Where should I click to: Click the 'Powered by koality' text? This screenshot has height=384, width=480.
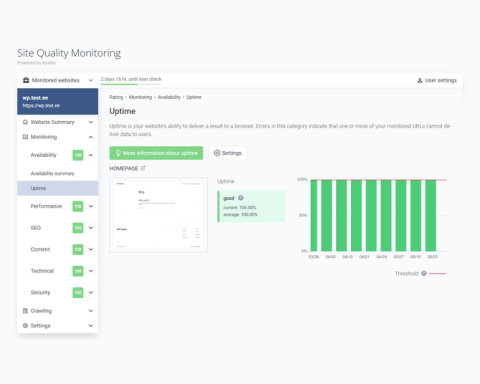pyautogui.click(x=37, y=63)
